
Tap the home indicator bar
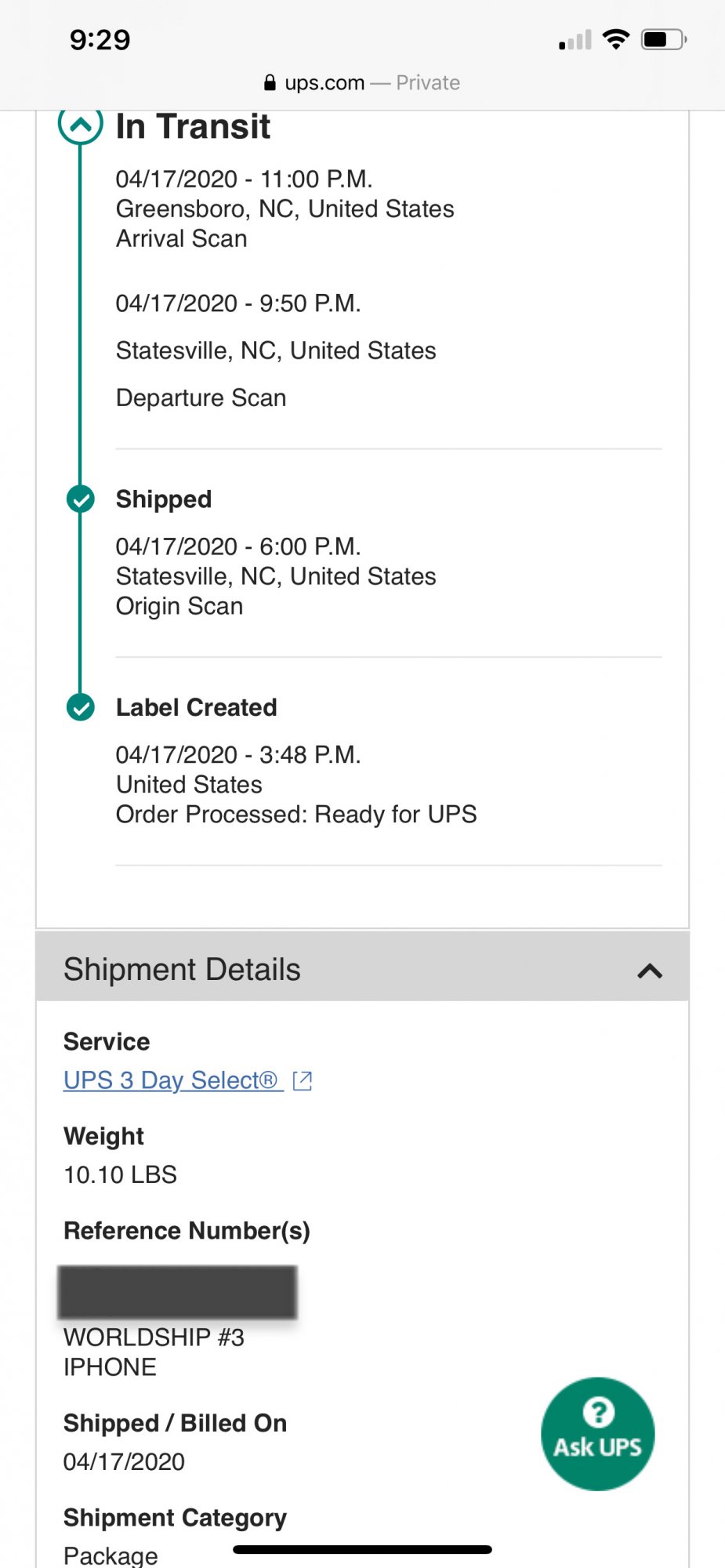coord(362,1549)
